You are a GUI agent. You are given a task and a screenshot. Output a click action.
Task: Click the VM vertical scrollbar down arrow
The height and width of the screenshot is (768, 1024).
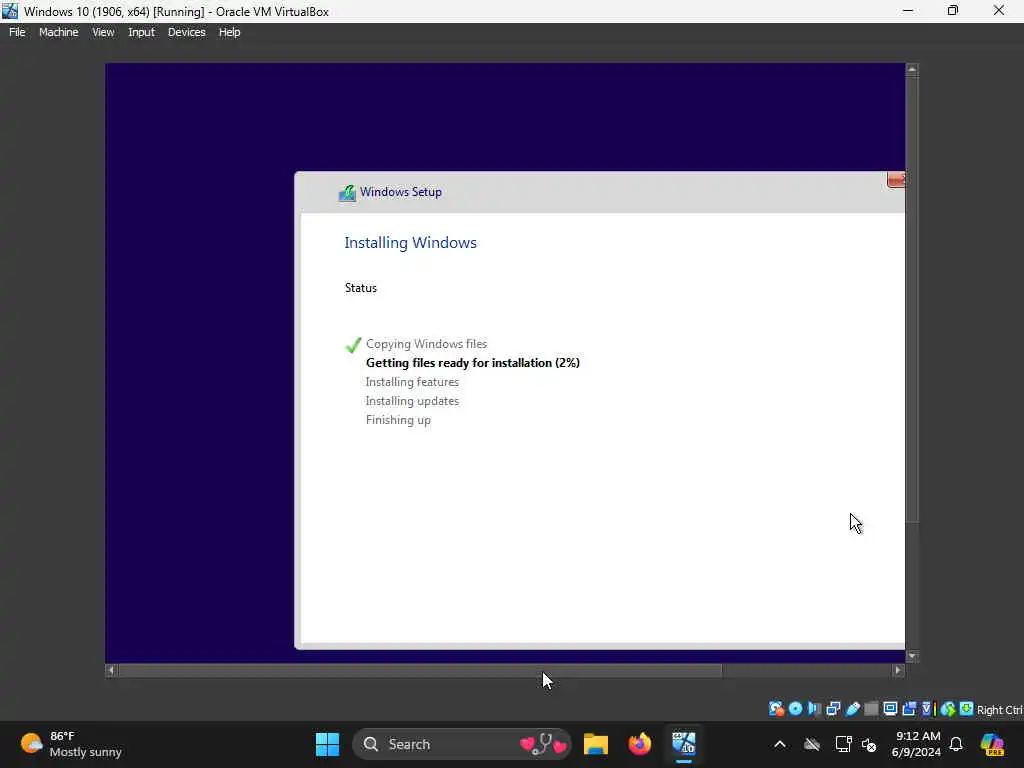click(x=912, y=656)
